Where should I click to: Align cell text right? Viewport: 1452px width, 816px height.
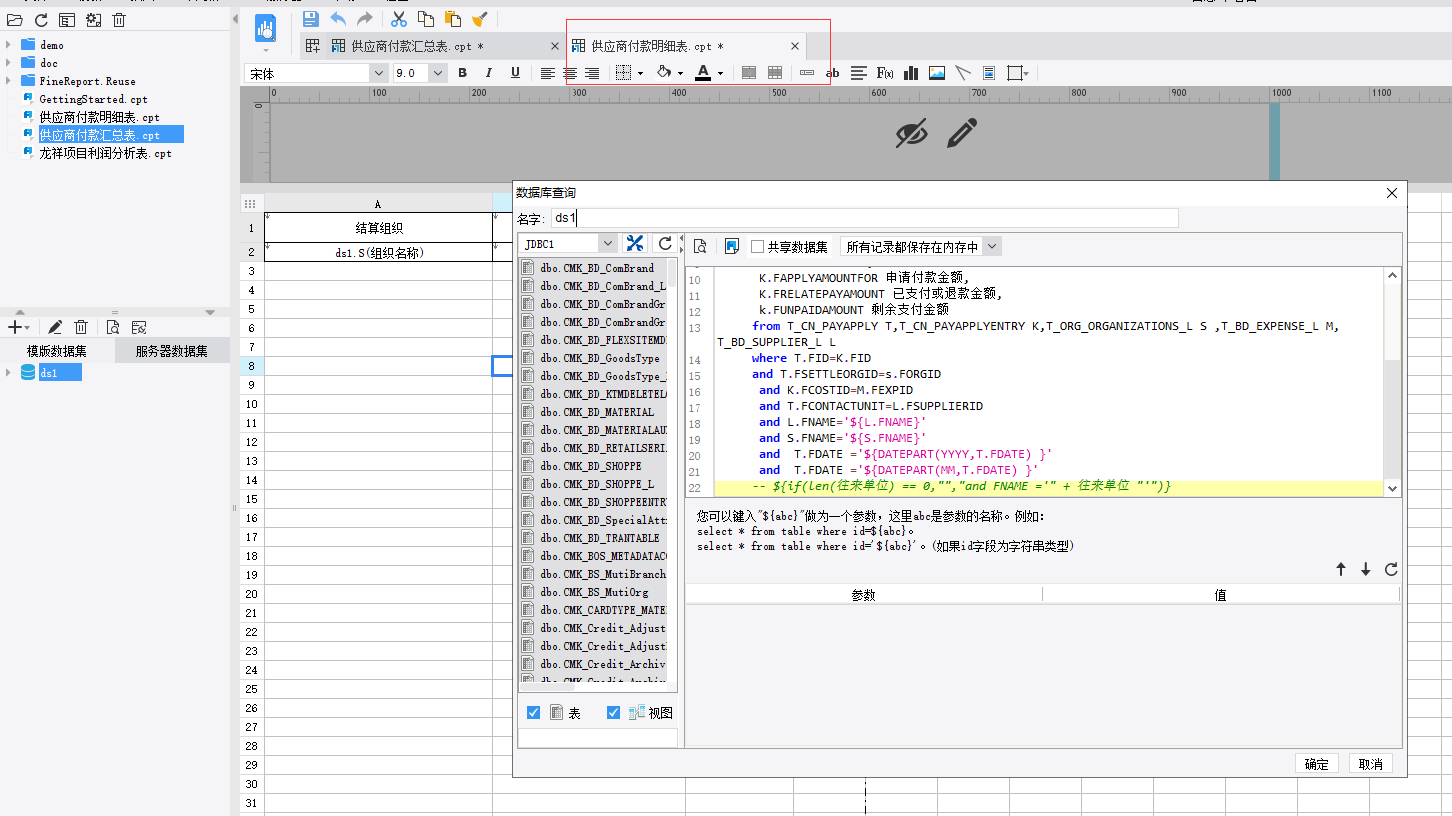point(592,73)
